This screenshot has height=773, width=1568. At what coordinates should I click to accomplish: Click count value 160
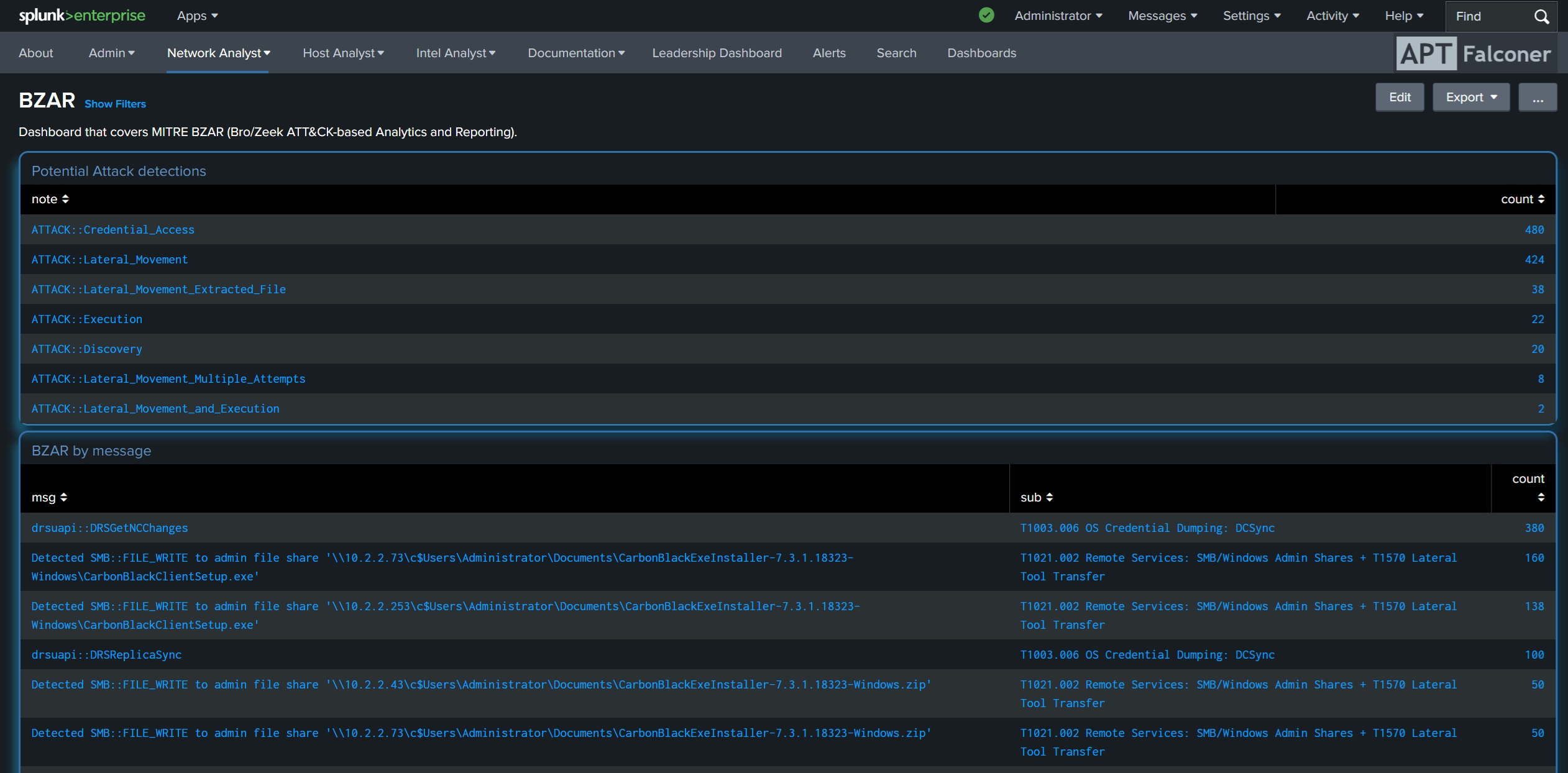1534,557
